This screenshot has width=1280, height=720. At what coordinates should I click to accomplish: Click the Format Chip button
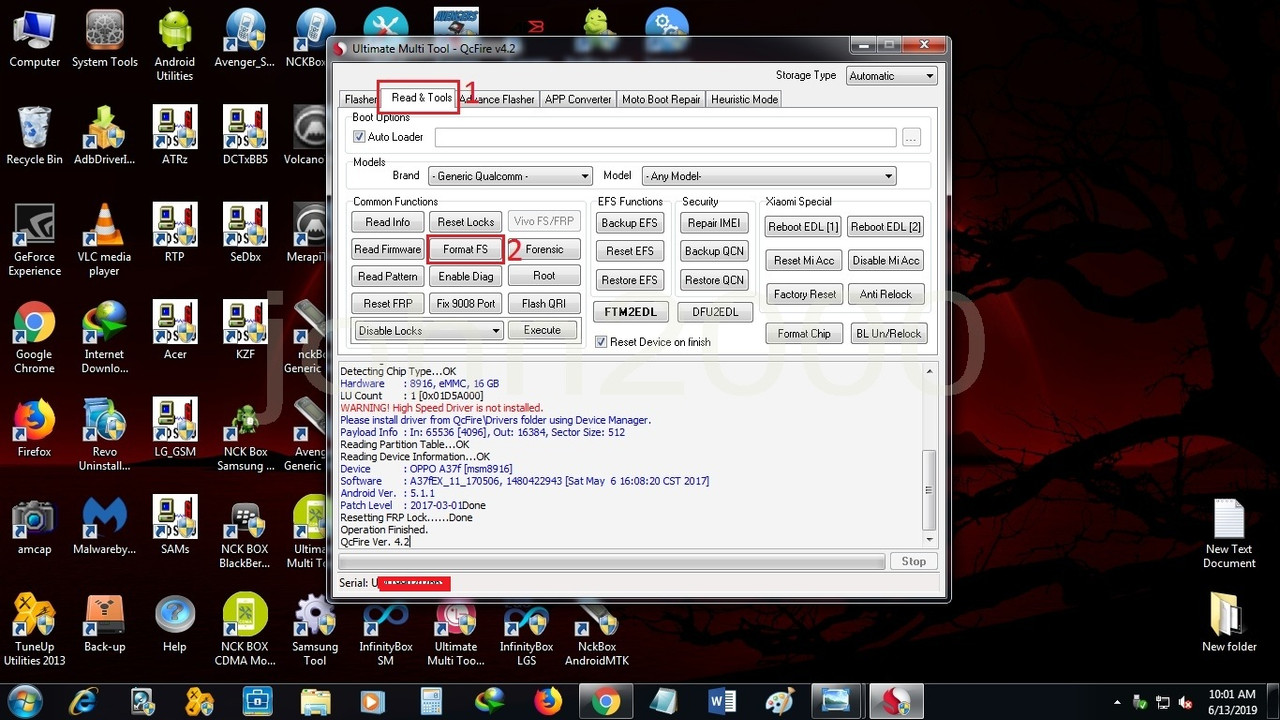click(x=804, y=334)
